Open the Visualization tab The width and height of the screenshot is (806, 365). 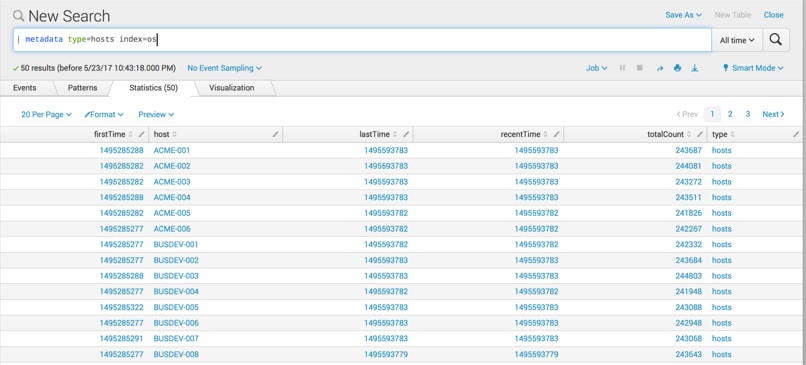click(x=231, y=88)
